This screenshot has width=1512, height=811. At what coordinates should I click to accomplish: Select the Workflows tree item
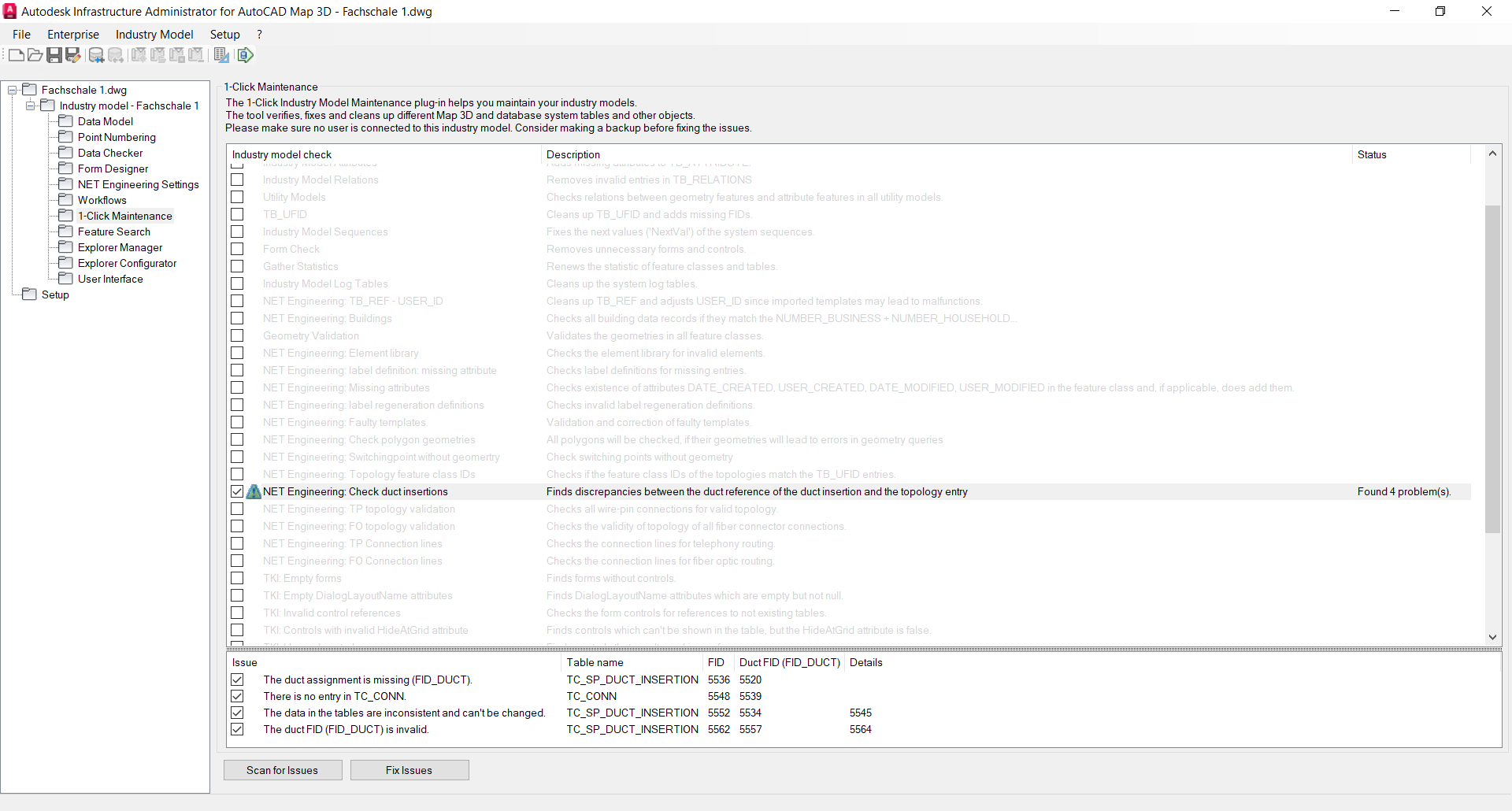click(x=102, y=200)
